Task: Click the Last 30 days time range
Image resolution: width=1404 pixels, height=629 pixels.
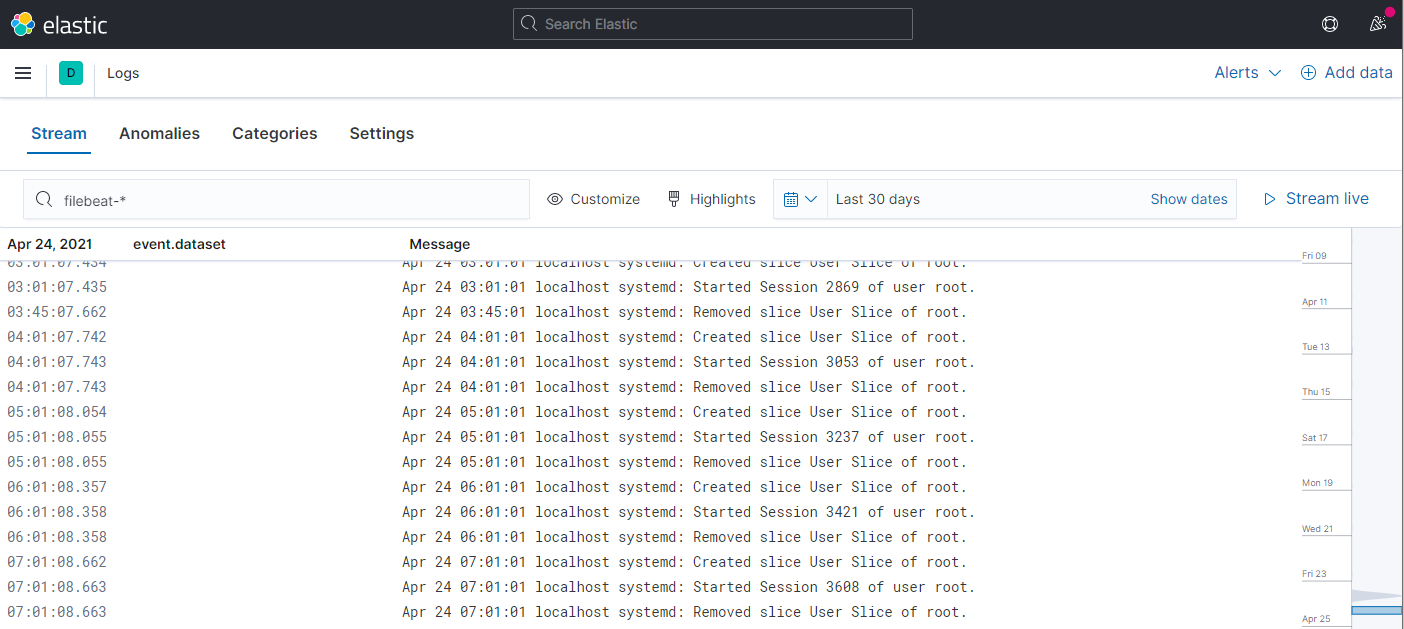Action: (878, 199)
